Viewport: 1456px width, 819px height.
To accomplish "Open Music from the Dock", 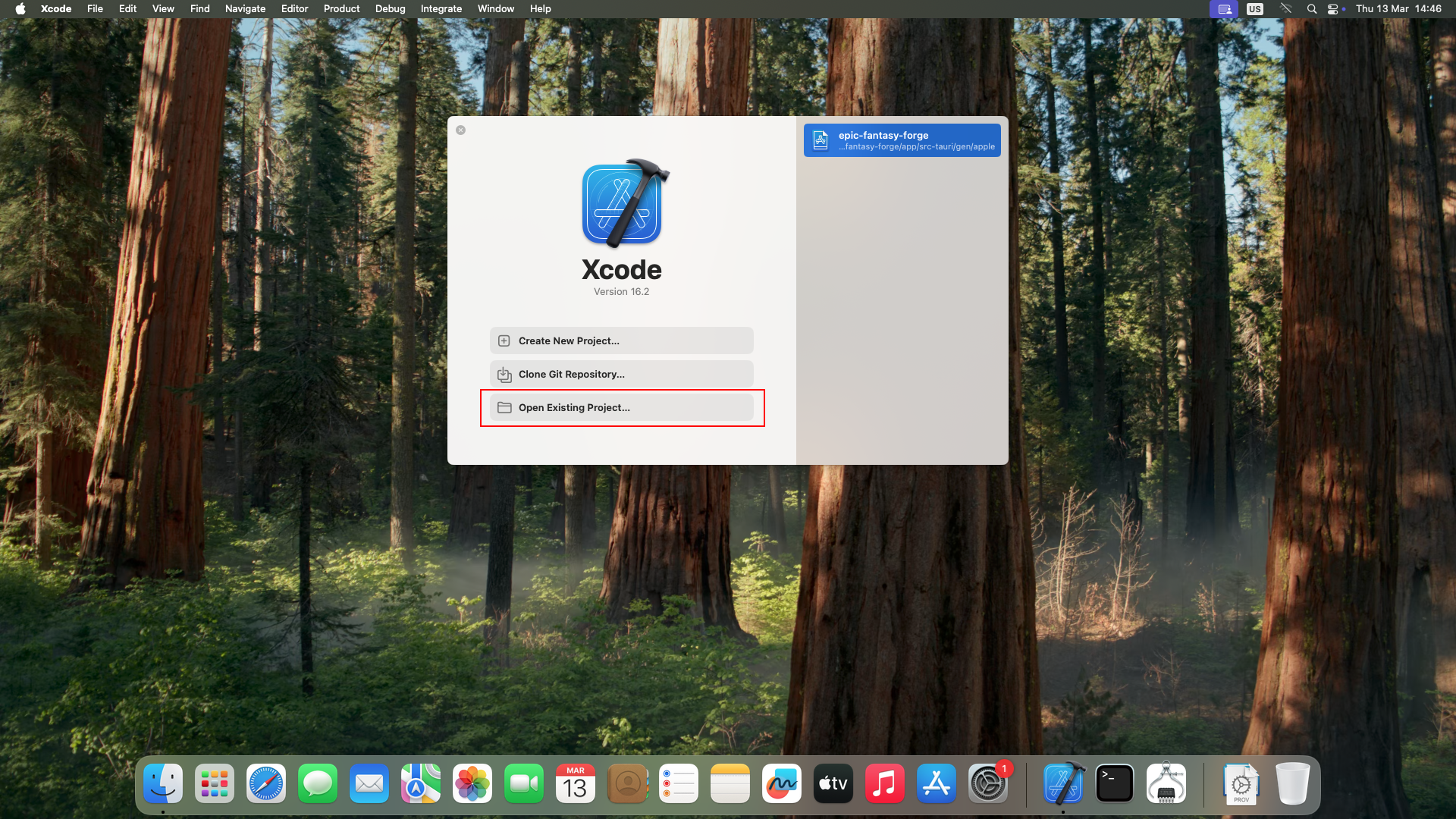I will coord(885,783).
